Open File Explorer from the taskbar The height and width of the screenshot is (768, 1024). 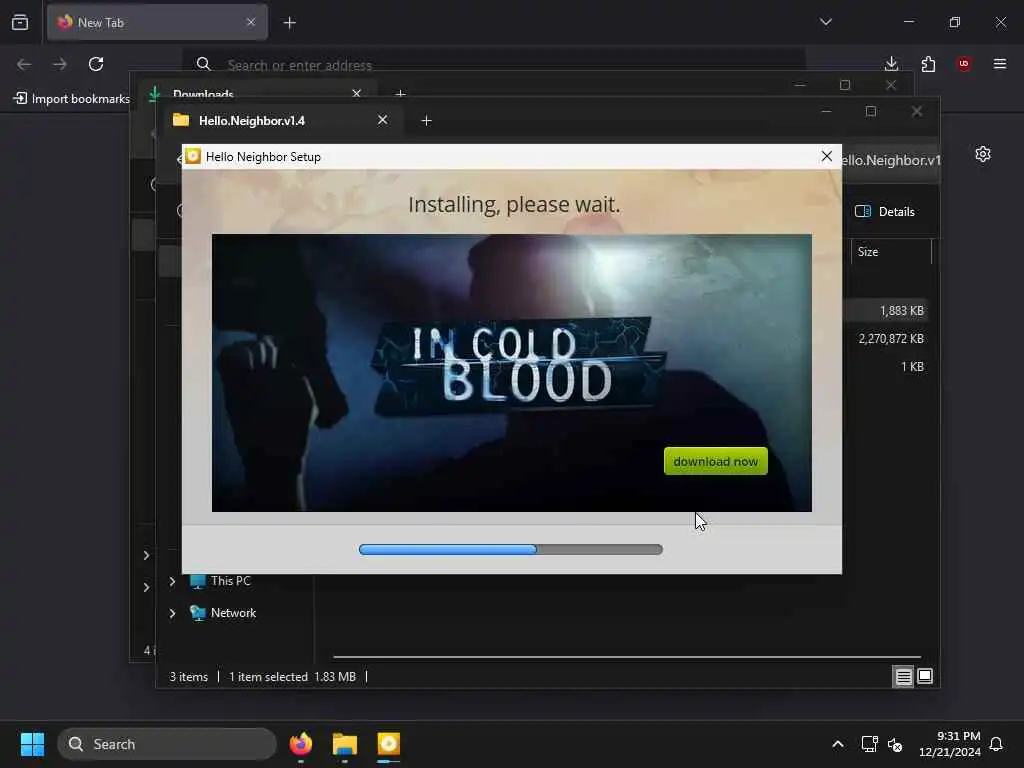click(x=345, y=744)
